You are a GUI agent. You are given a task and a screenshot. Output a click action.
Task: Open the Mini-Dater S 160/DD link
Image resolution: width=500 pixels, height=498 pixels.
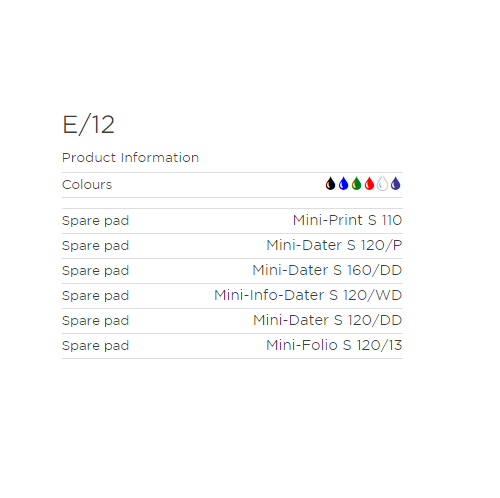coord(327,270)
